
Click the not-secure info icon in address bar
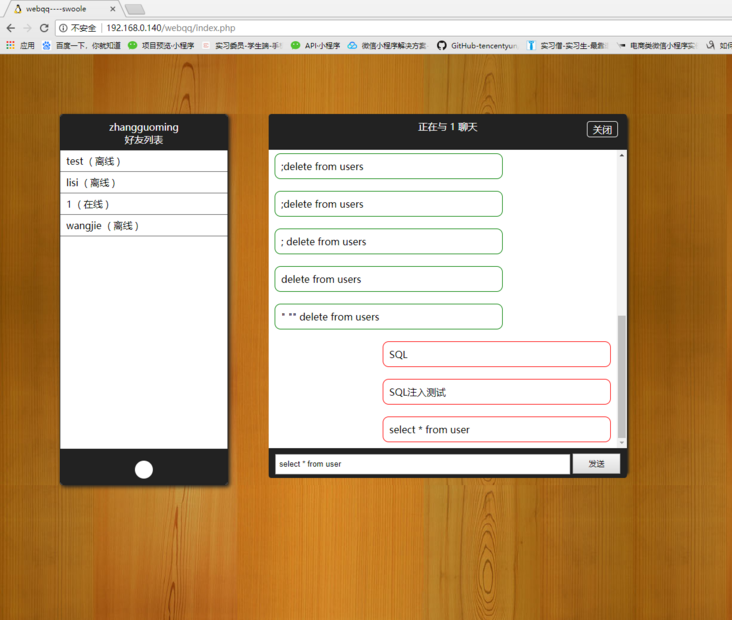63,28
